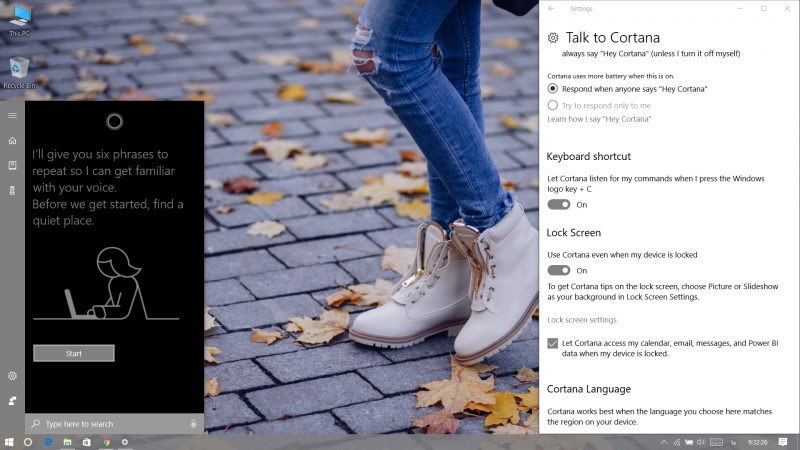Open the Cortana Devices icon in the sidebar
This screenshot has width=800, height=450.
(x=12, y=190)
